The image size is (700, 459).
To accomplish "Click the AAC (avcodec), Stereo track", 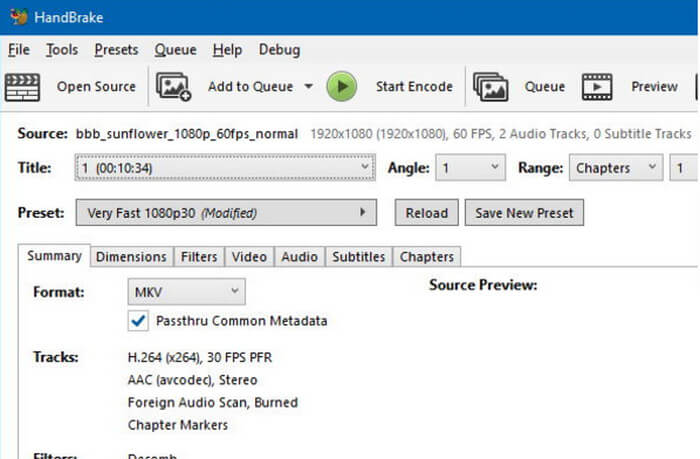I will pyautogui.click(x=192, y=380).
